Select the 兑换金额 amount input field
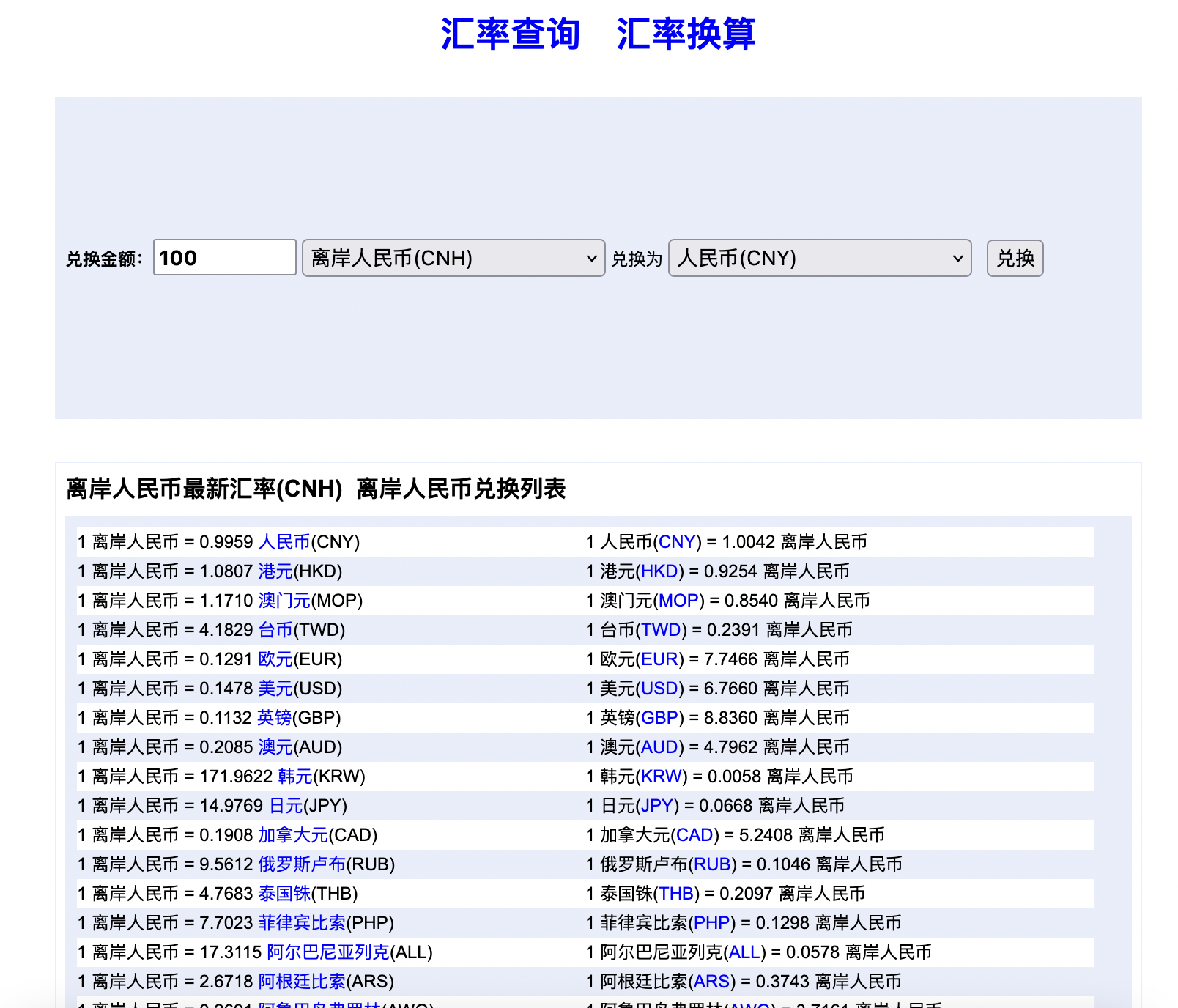This screenshot has height=1008, width=1178. (223, 258)
